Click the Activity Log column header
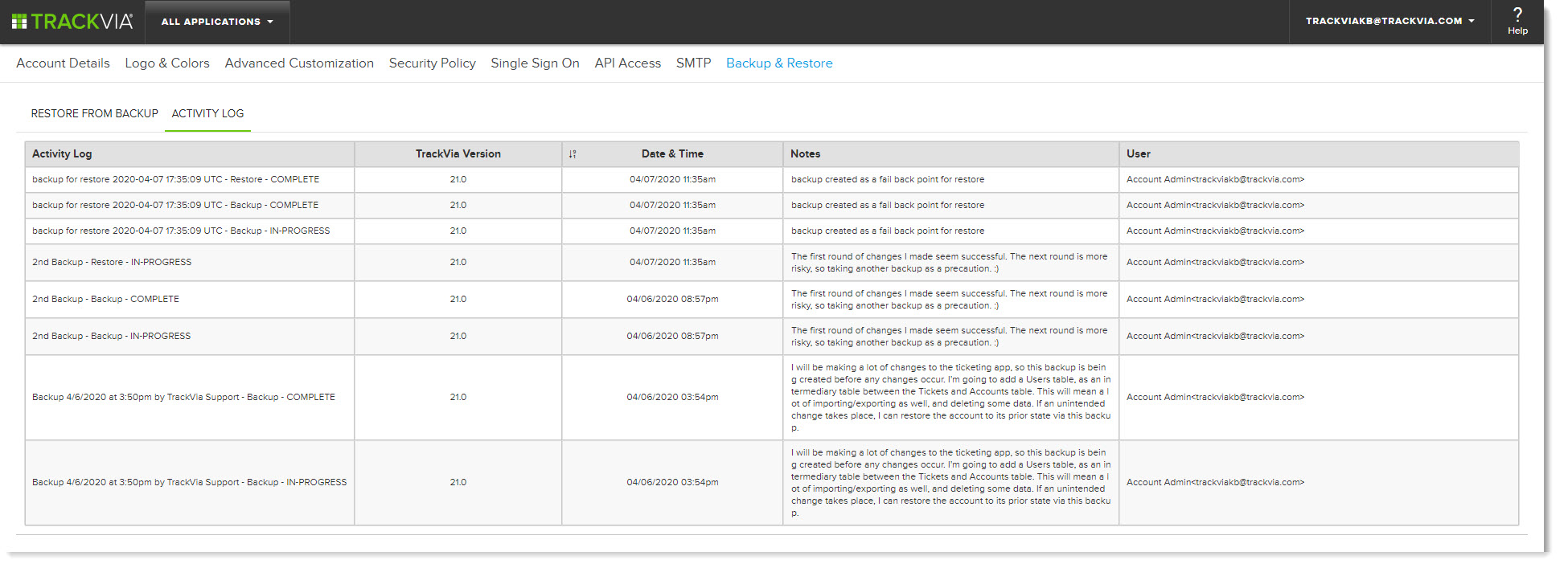1568x564 pixels. pyautogui.click(x=190, y=154)
